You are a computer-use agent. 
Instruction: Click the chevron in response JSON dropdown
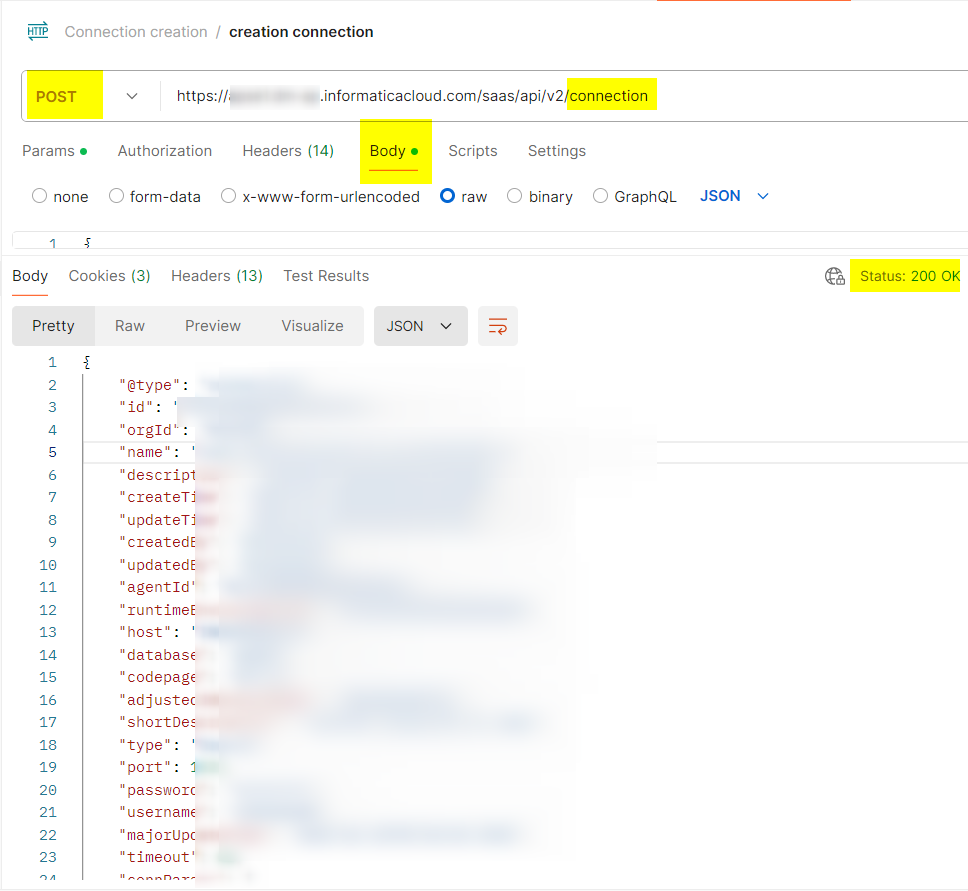coord(446,326)
